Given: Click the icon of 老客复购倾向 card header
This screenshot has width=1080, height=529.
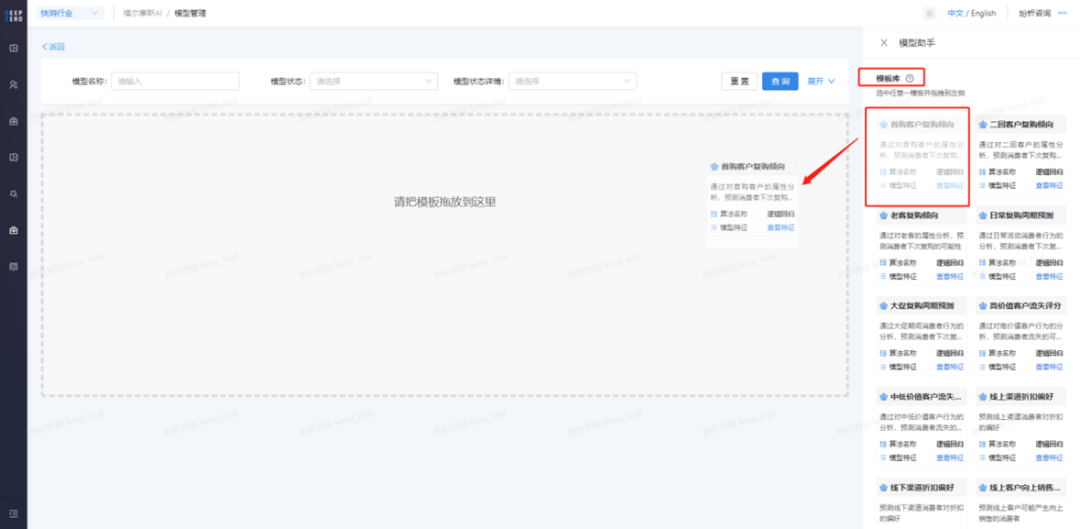Looking at the screenshot, I should pyautogui.click(x=884, y=216).
